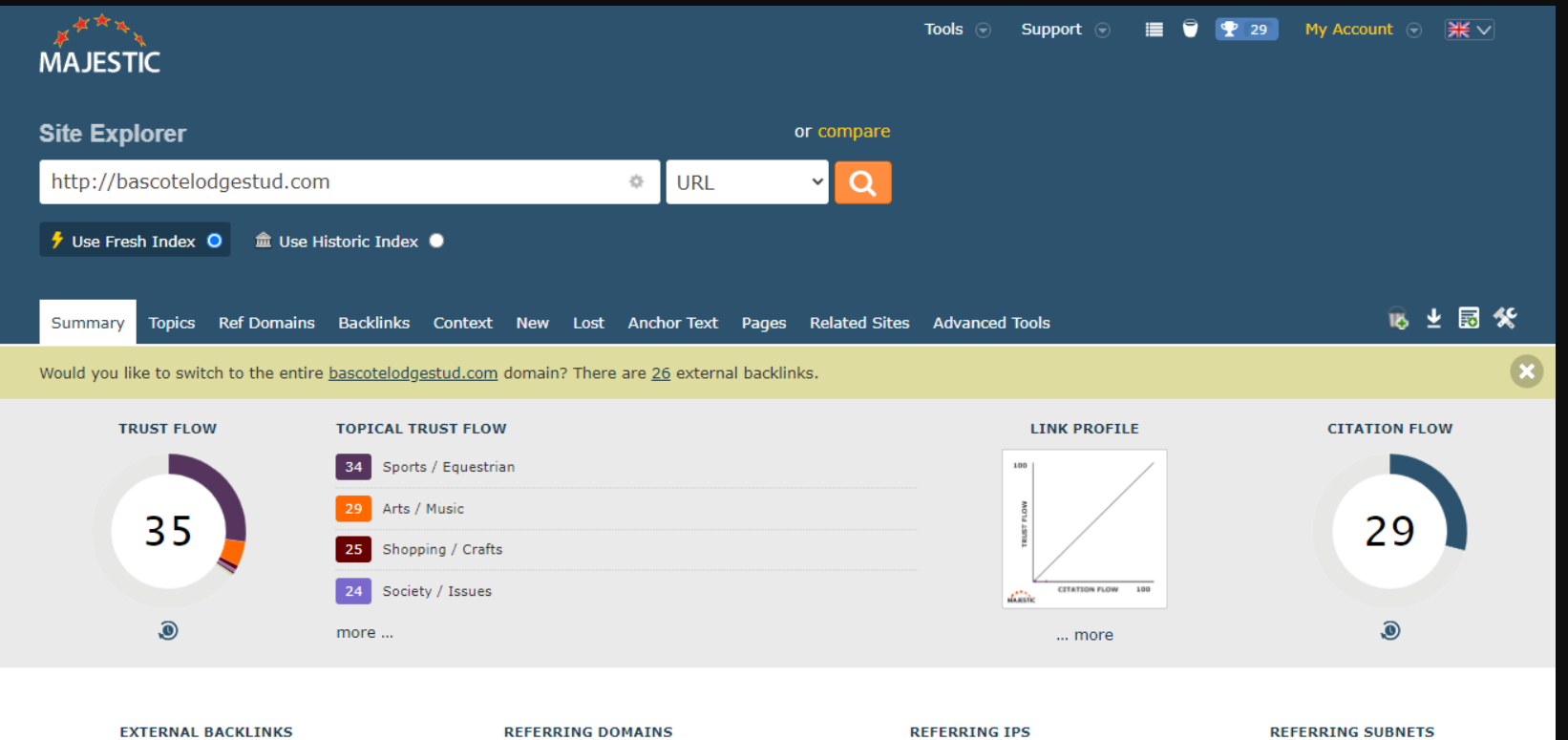
Task: Open the My Account dropdown
Action: 1364,30
